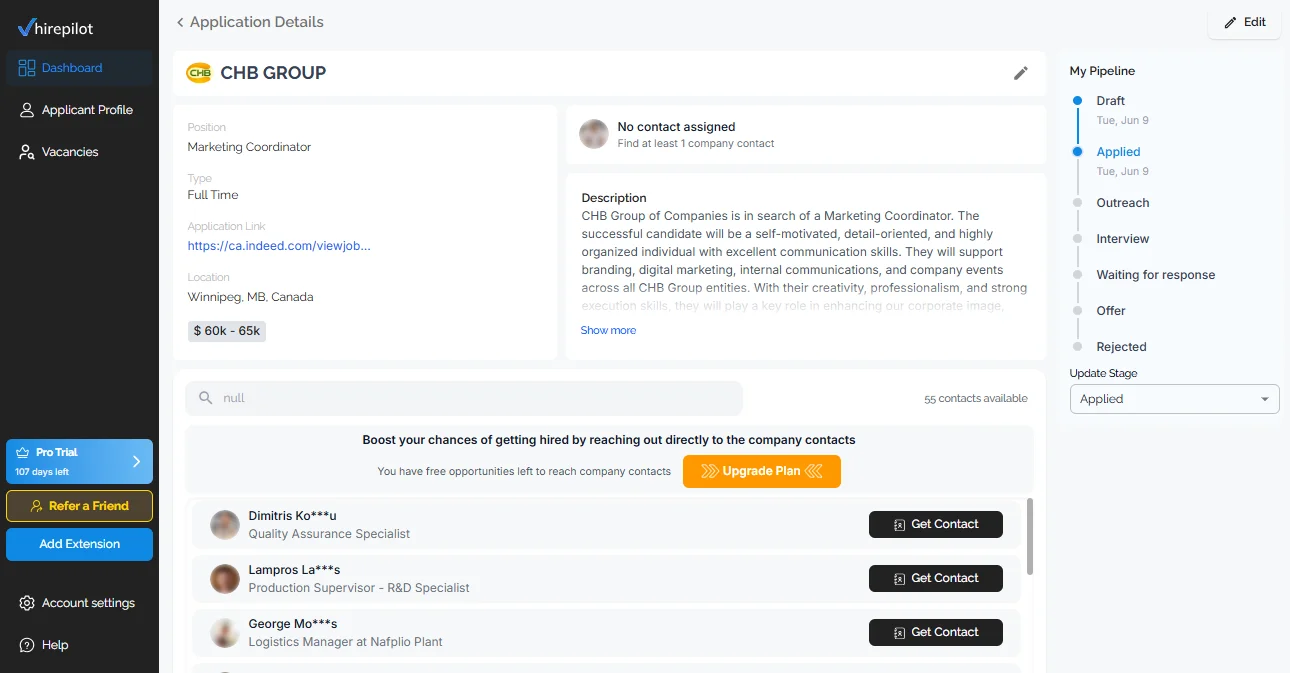The image size is (1290, 673).
Task: Select the Offer pipeline stage
Action: point(1111,311)
